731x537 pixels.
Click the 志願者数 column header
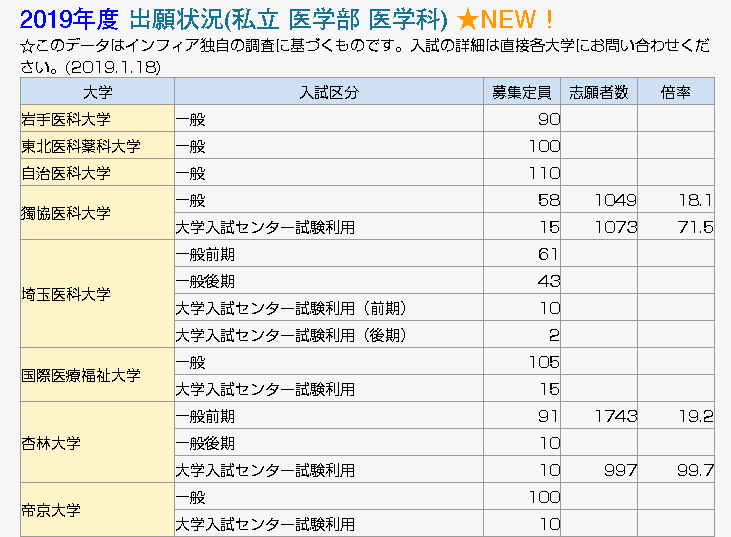pos(599,92)
